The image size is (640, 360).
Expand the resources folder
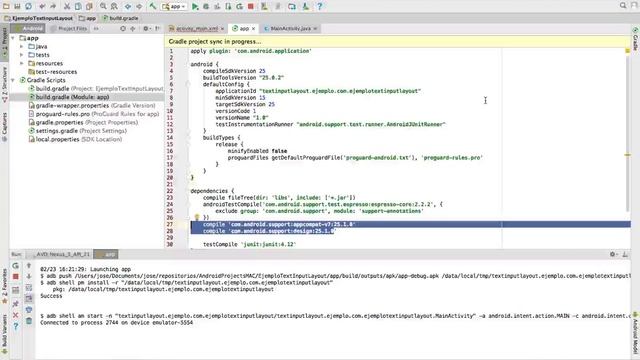pyautogui.click(x=22, y=63)
